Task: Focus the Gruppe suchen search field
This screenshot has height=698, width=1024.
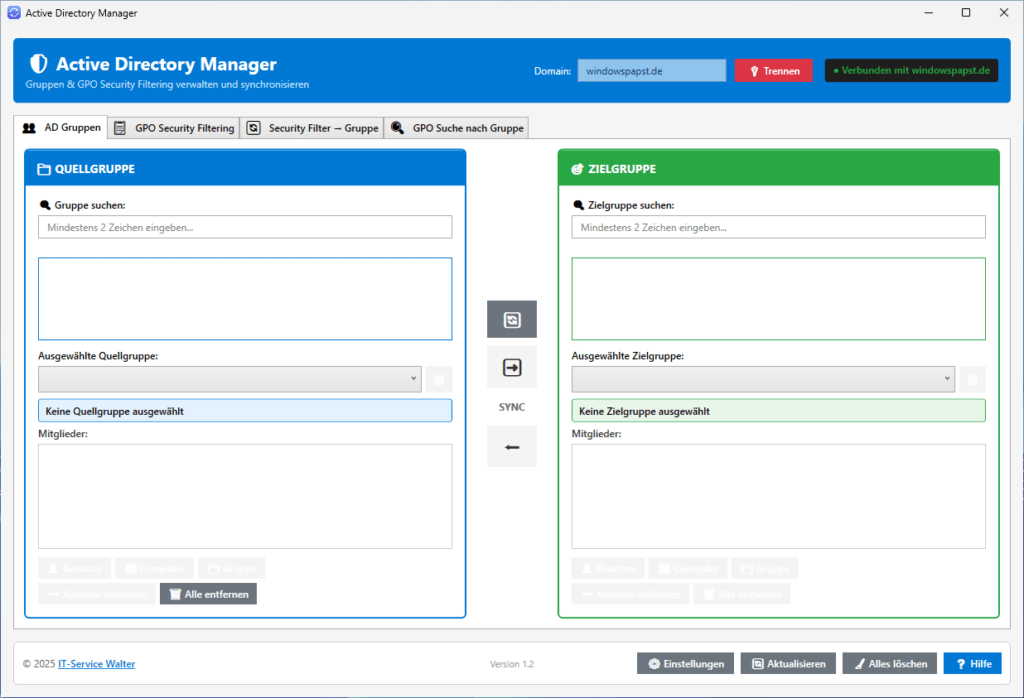Action: [x=245, y=227]
